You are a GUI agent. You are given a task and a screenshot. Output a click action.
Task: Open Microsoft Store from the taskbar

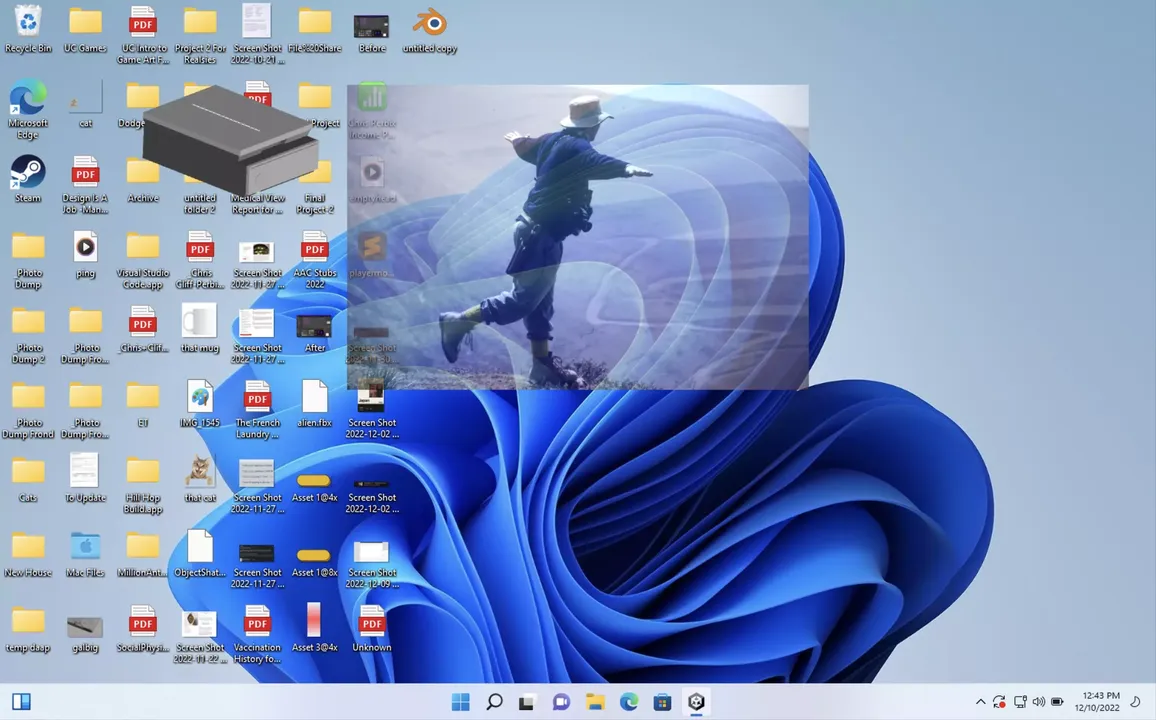(x=662, y=702)
